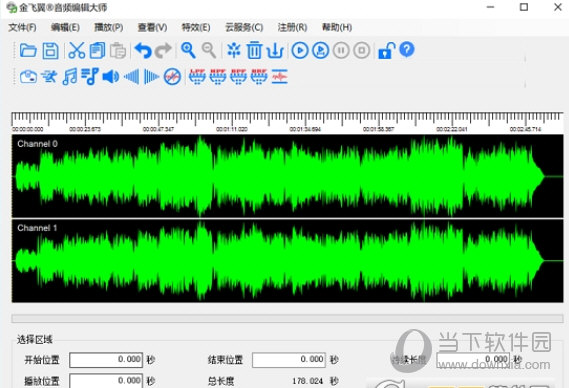Click the Open File folder icon
This screenshot has width=569, height=388.
coord(28,50)
